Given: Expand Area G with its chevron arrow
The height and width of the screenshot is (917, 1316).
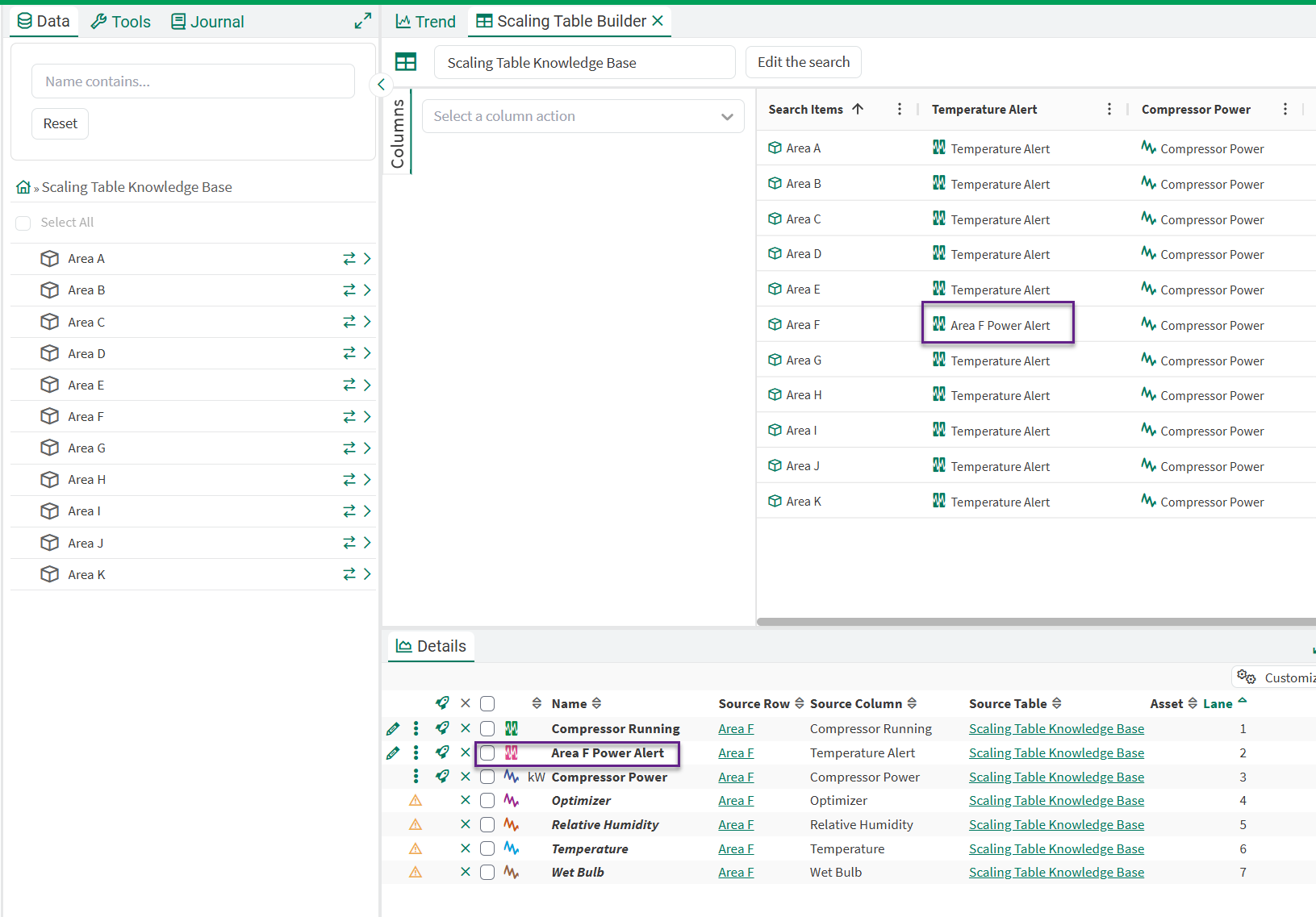Looking at the screenshot, I should coord(367,448).
